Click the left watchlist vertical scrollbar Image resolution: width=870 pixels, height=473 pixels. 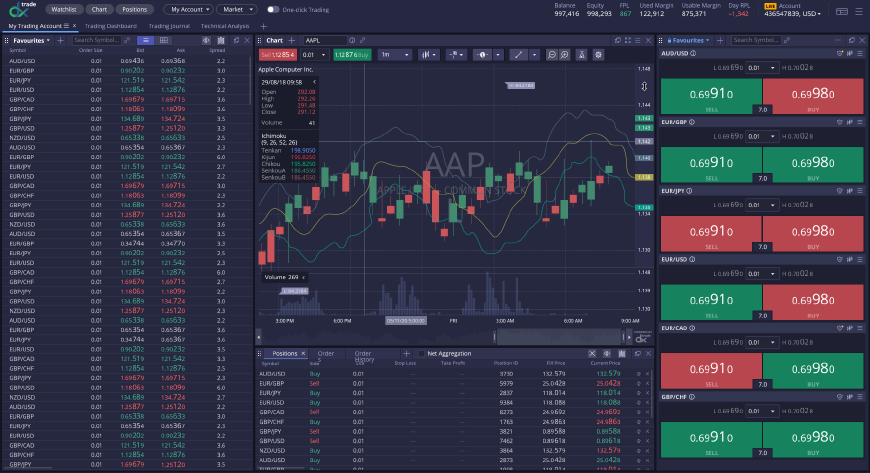[x=251, y=80]
